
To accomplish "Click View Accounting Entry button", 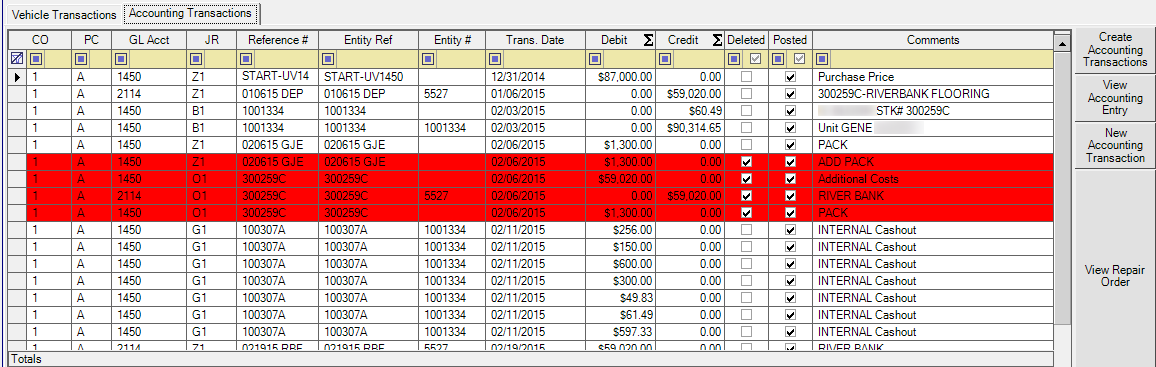I will 1115,97.
